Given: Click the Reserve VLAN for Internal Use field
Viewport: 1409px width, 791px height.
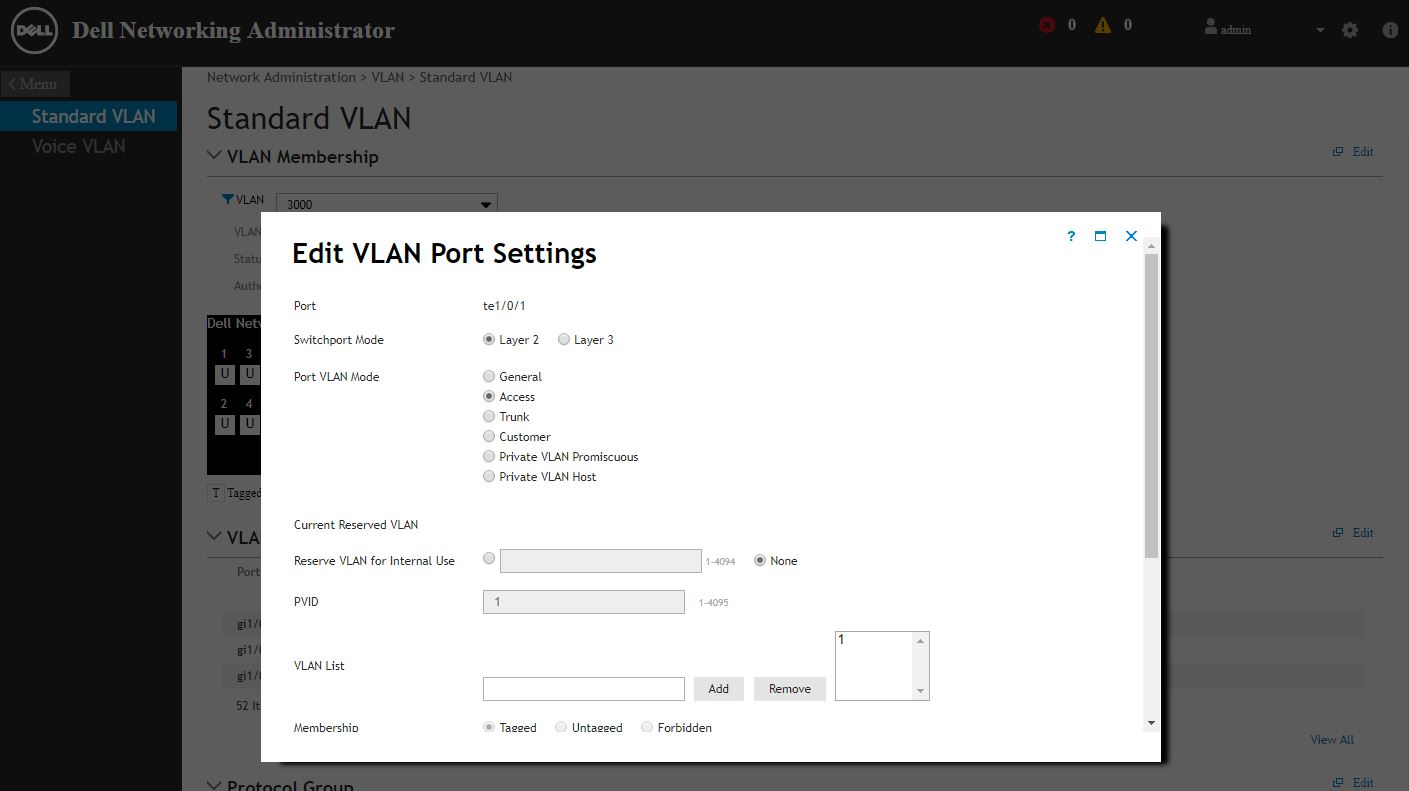Looking at the screenshot, I should point(600,560).
